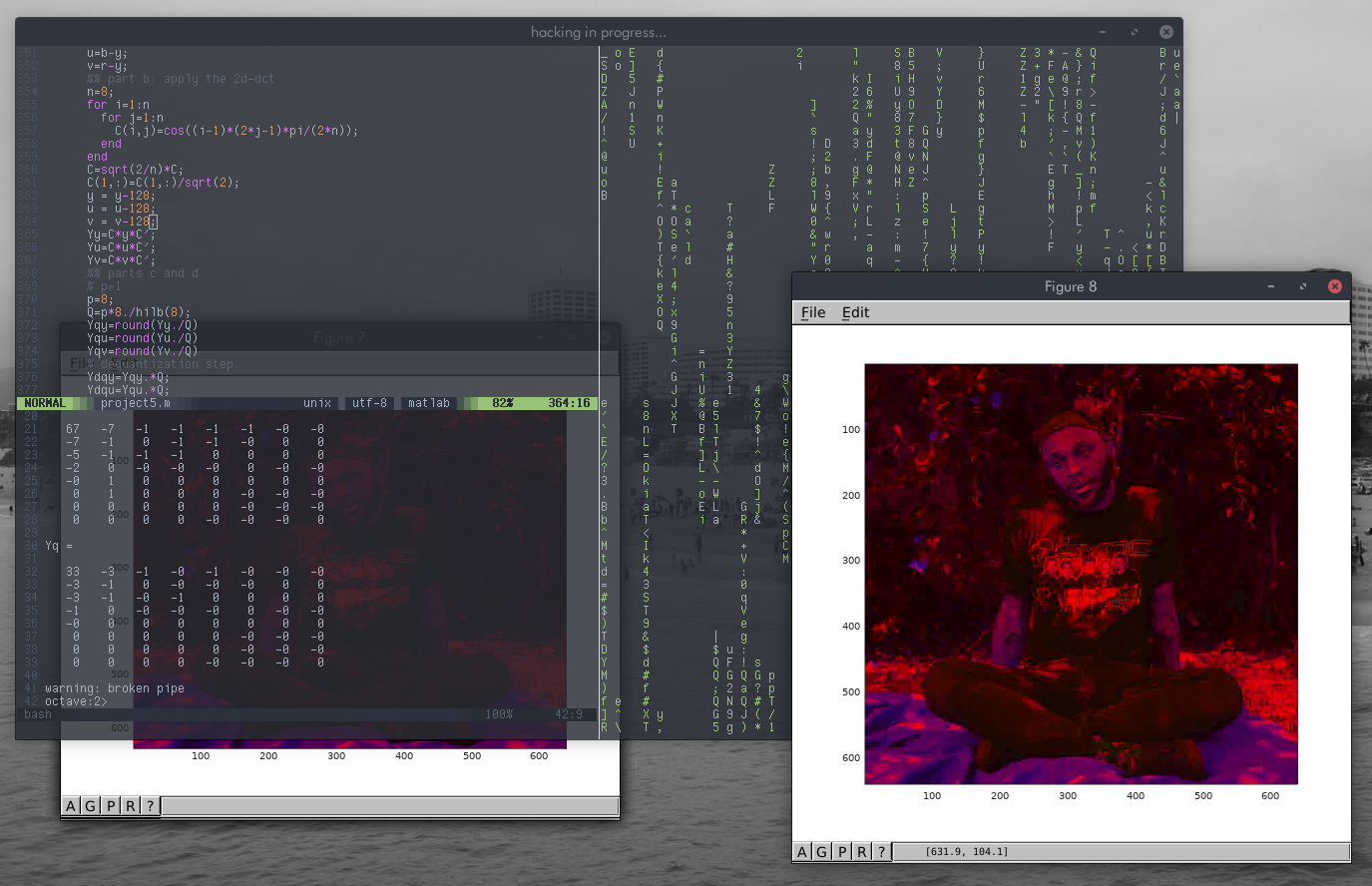Viewport: 1372px width, 886px height.
Task: Toggle the G grid button in Figure 8
Action: point(822,852)
